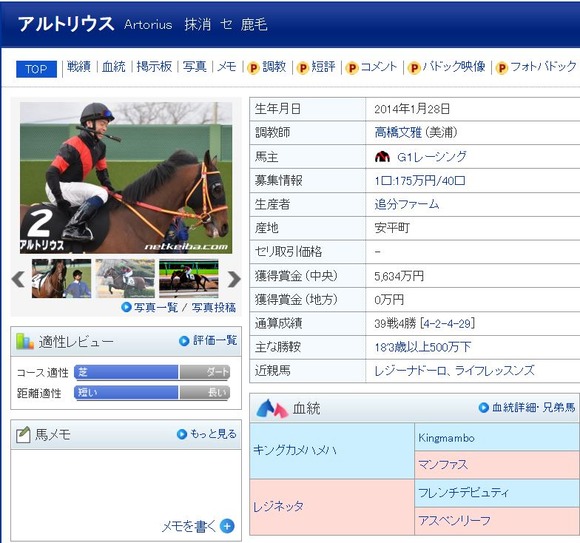Switch to the 戦績 tab
This screenshot has width=580, height=543.
79,67
